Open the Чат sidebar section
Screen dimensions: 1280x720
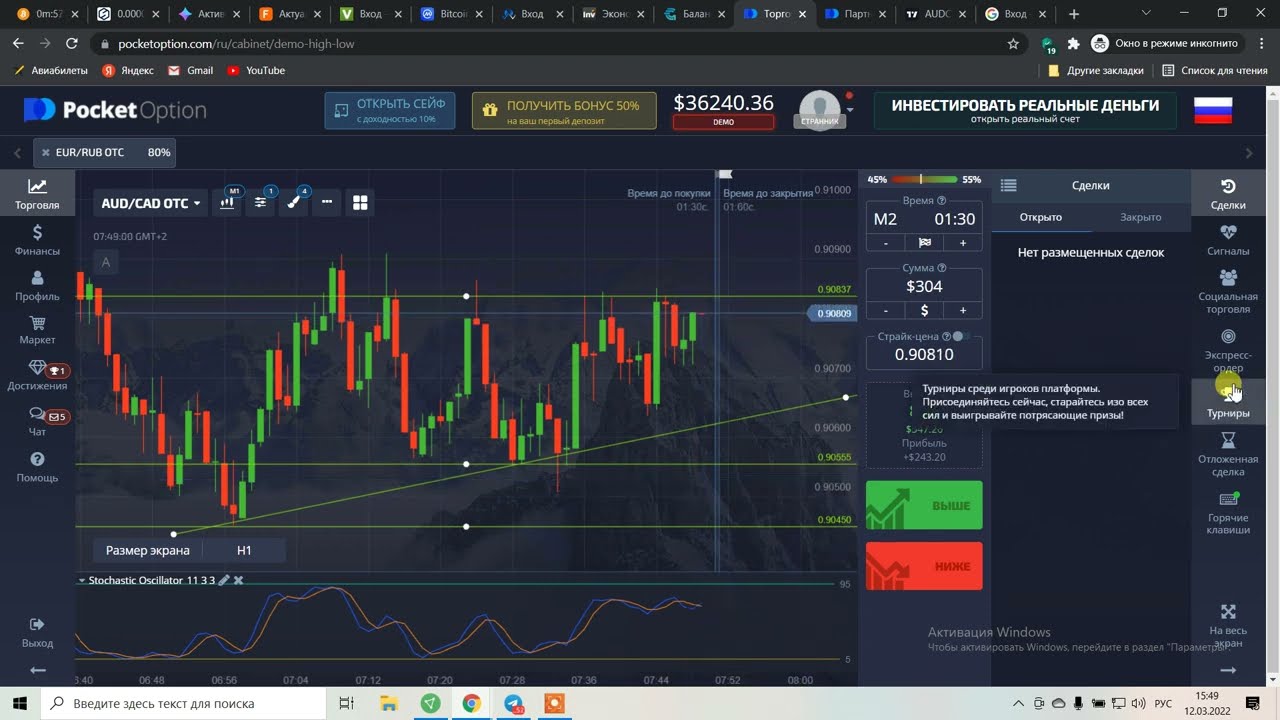tap(37, 422)
